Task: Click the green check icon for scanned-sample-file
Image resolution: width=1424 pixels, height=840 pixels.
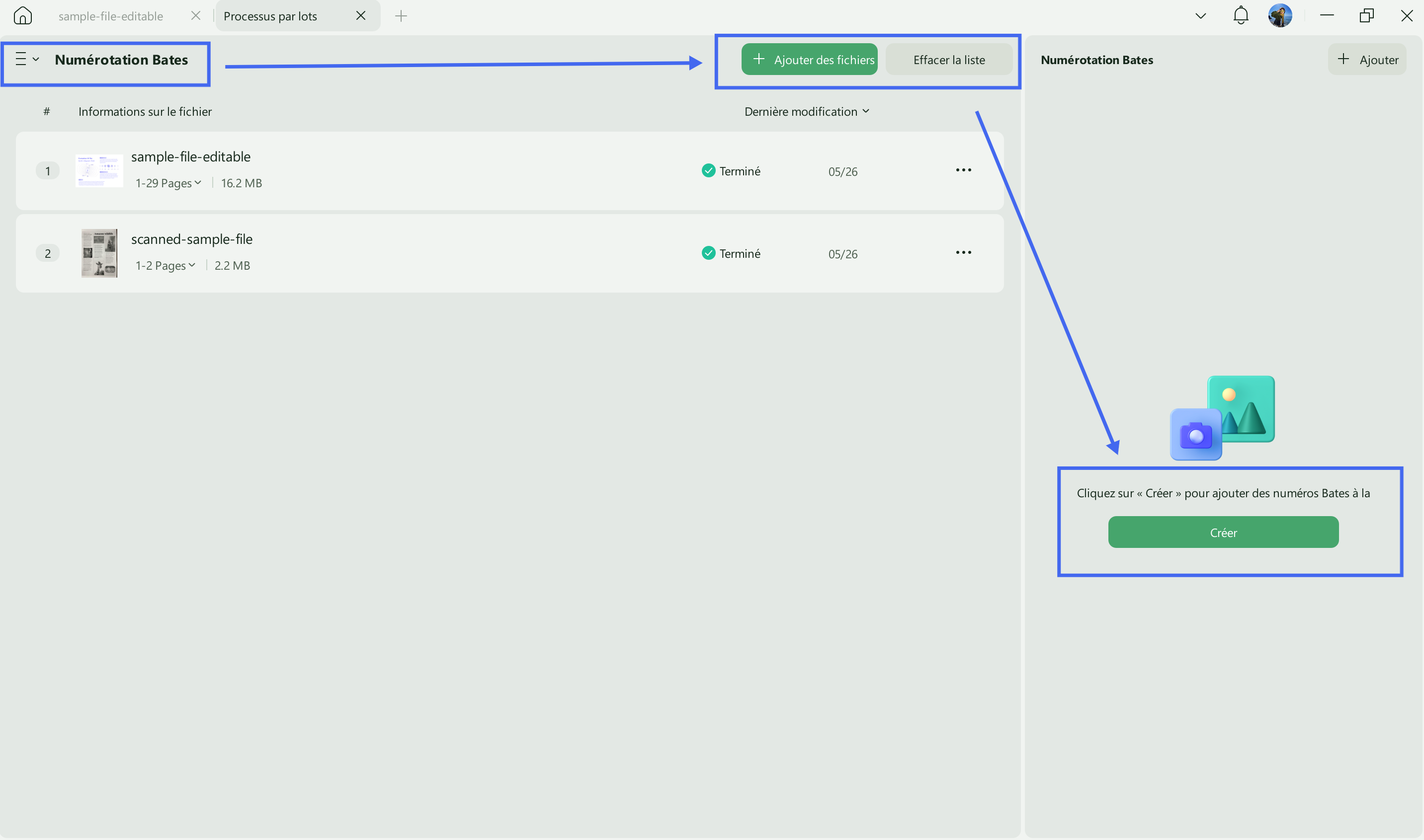Action: [708, 253]
